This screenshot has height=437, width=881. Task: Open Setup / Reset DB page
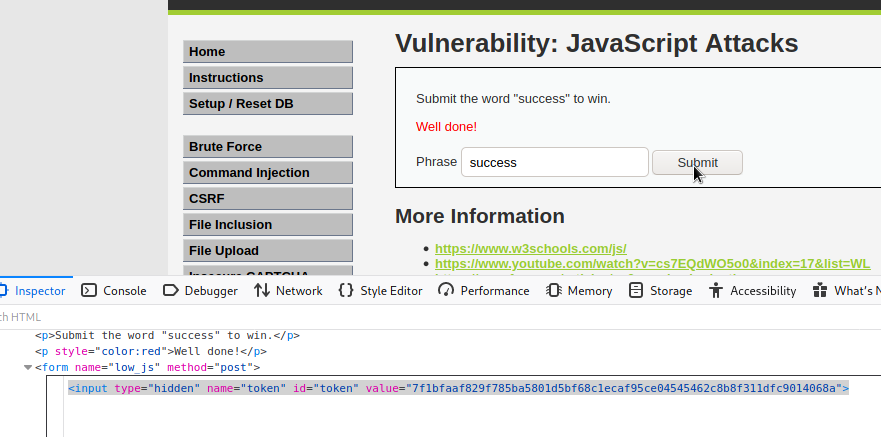tap(267, 104)
